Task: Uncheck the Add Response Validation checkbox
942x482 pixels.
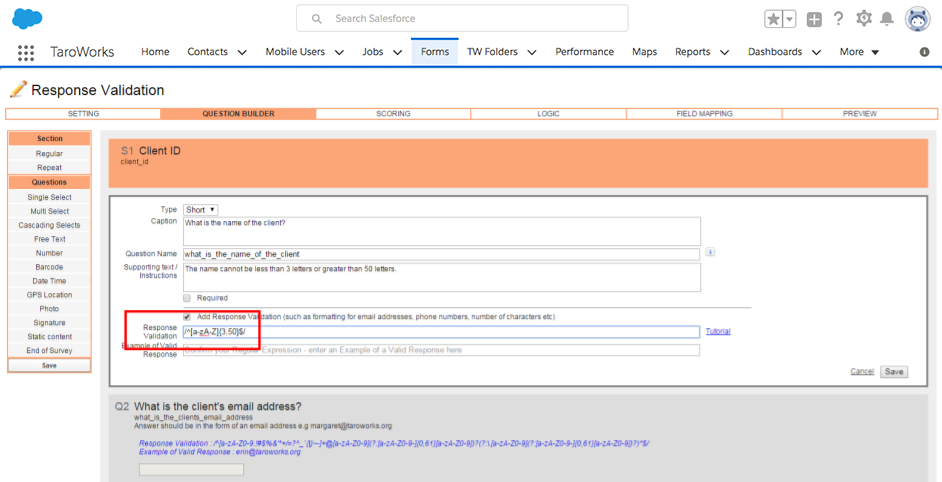Action: [x=187, y=316]
